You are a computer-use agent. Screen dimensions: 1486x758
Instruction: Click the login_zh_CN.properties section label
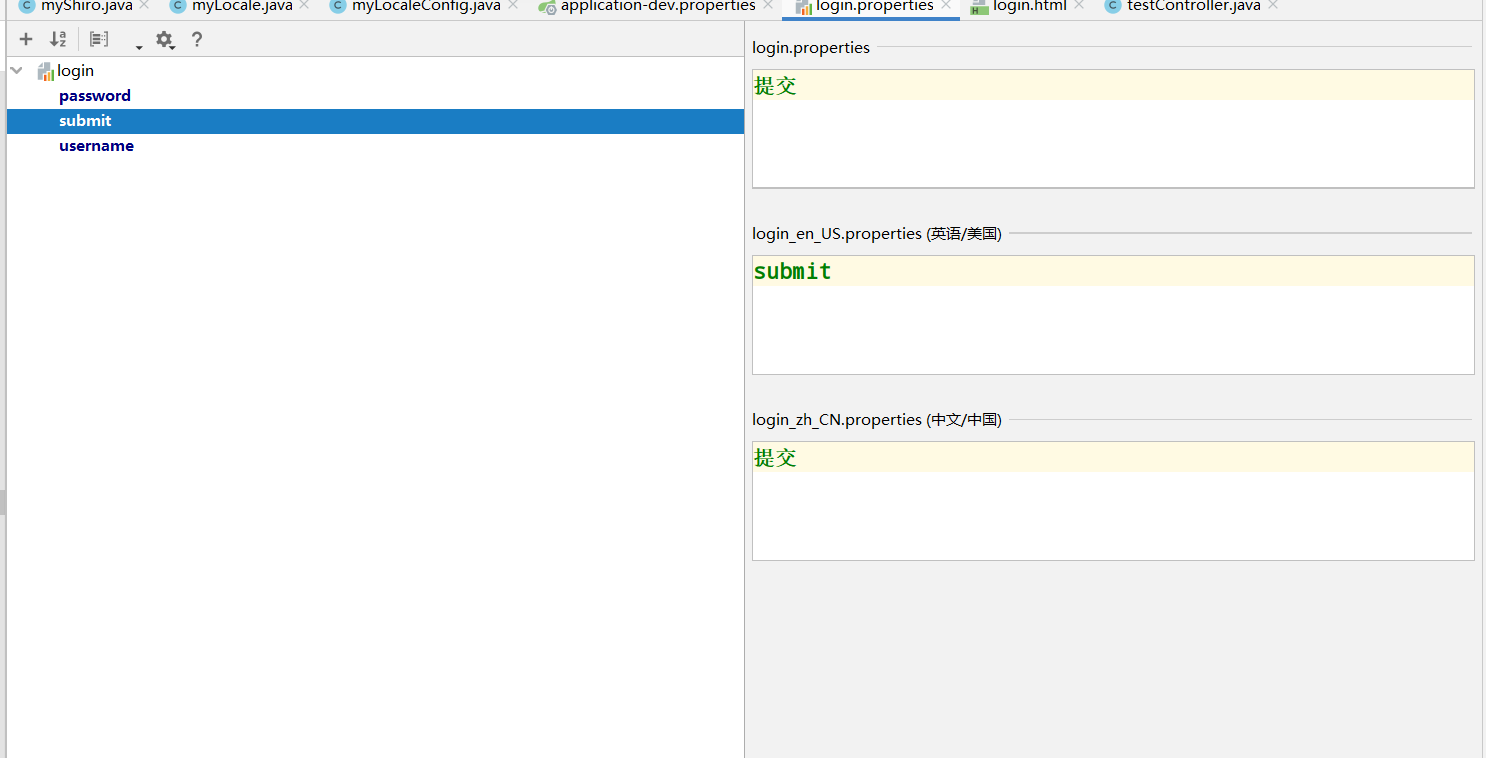(877, 420)
